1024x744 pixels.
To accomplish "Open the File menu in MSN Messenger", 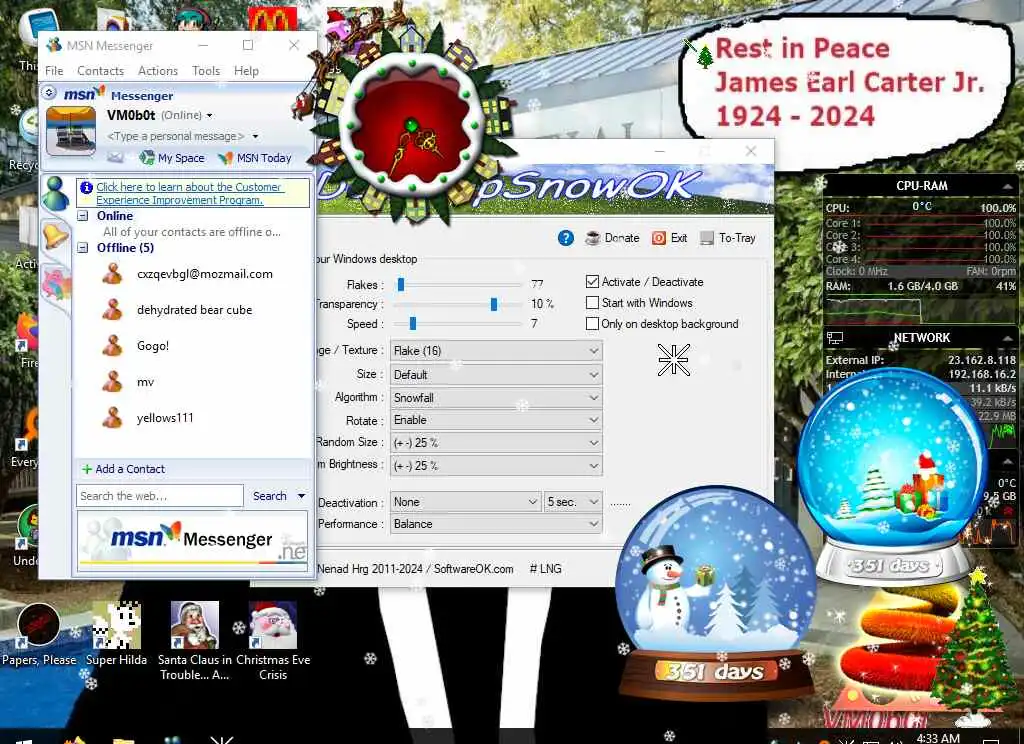I will pyautogui.click(x=54, y=71).
